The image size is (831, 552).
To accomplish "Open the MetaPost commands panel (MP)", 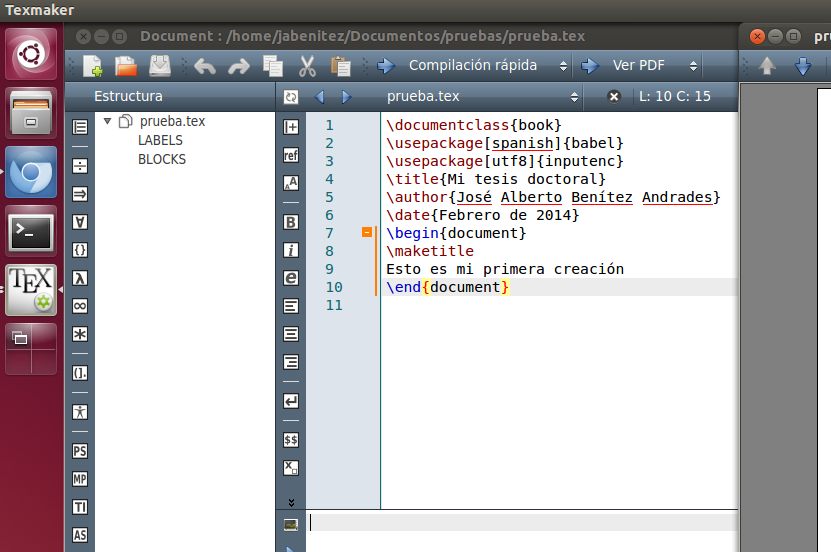I will (80, 479).
